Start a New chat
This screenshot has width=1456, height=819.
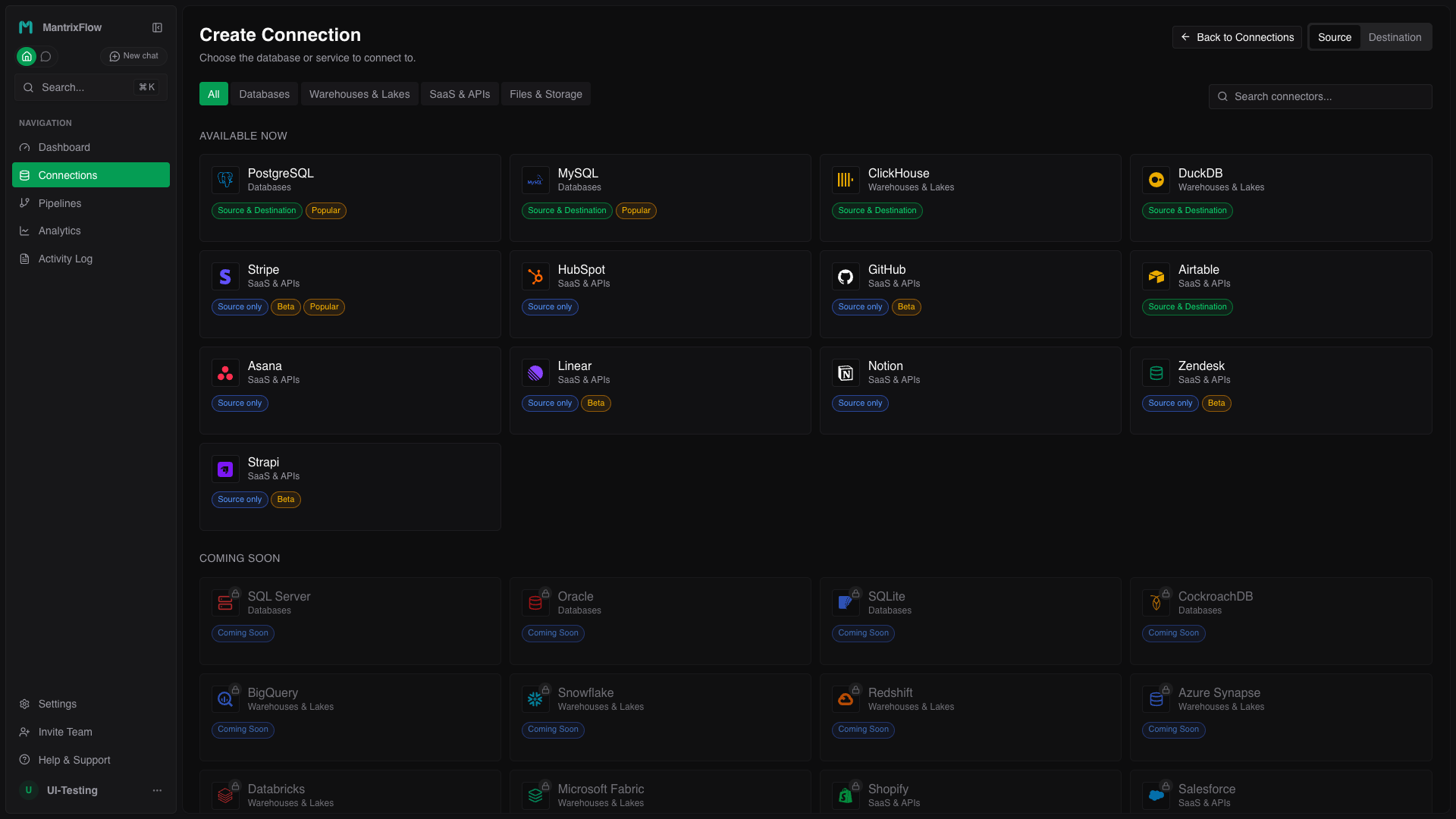133,56
